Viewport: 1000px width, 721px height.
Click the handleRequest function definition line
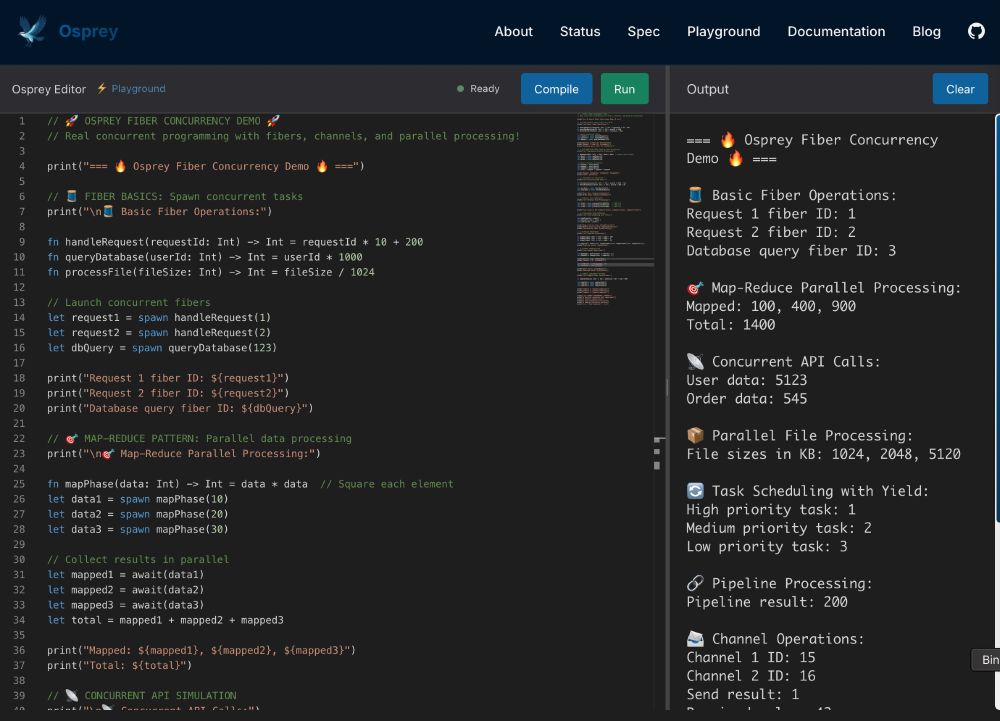[235, 242]
